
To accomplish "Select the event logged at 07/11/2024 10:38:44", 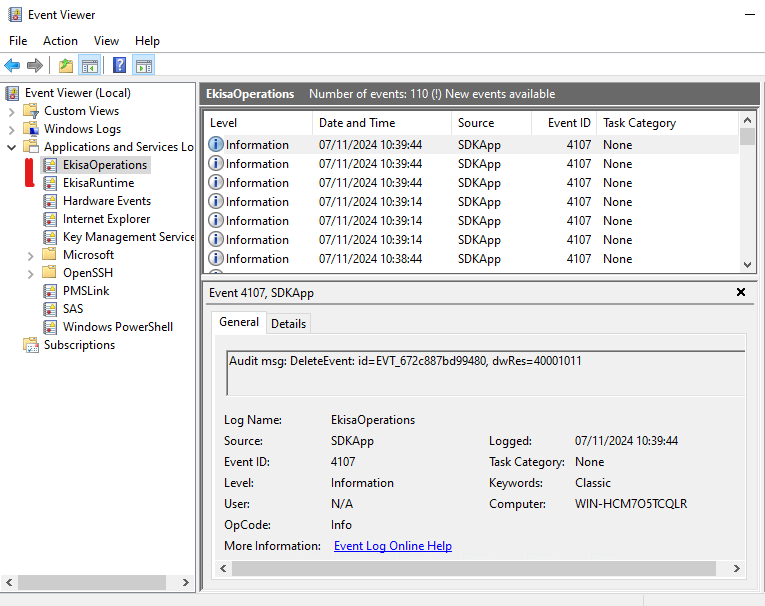I will click(370, 259).
